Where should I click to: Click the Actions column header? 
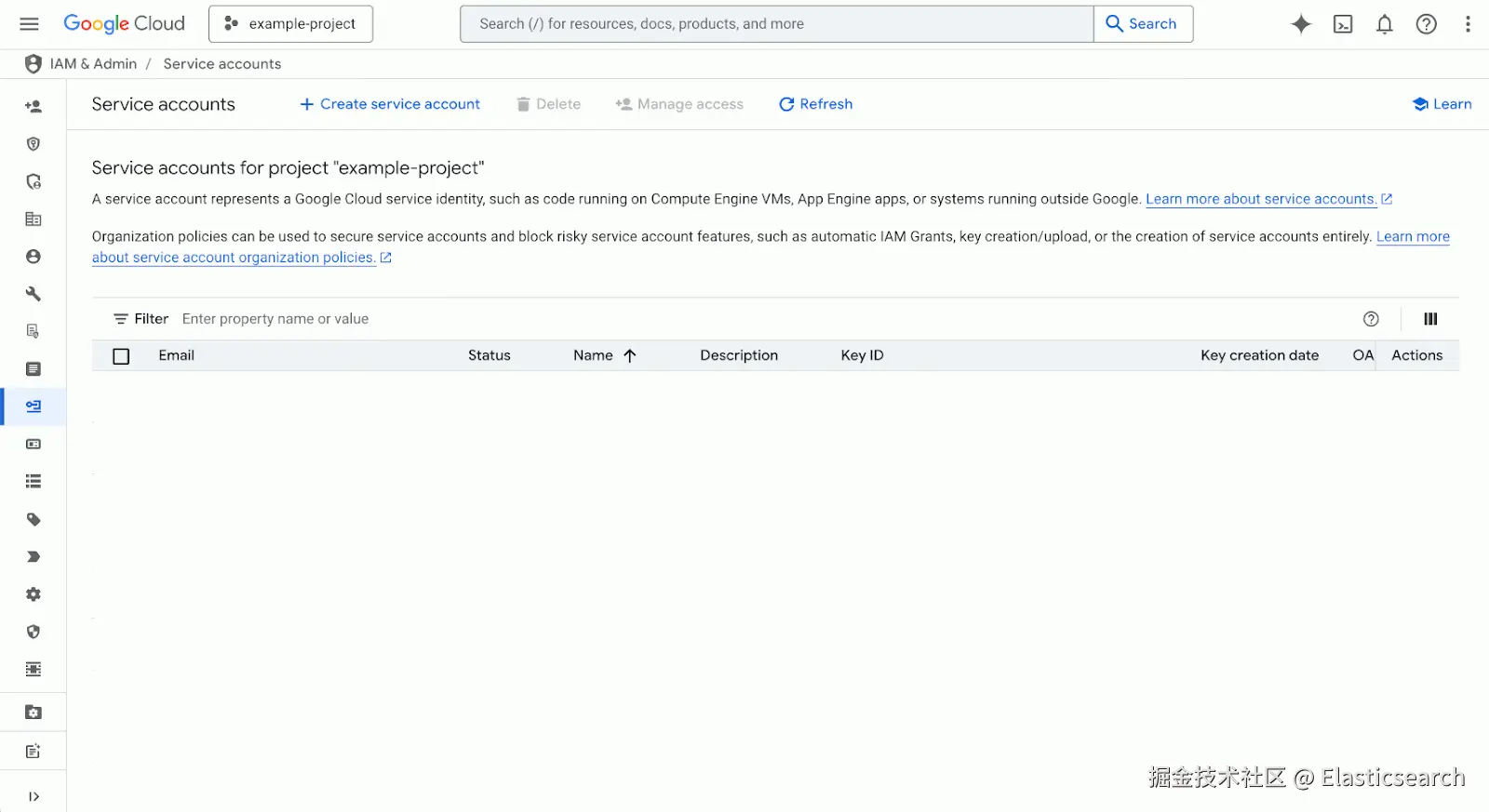click(1416, 355)
